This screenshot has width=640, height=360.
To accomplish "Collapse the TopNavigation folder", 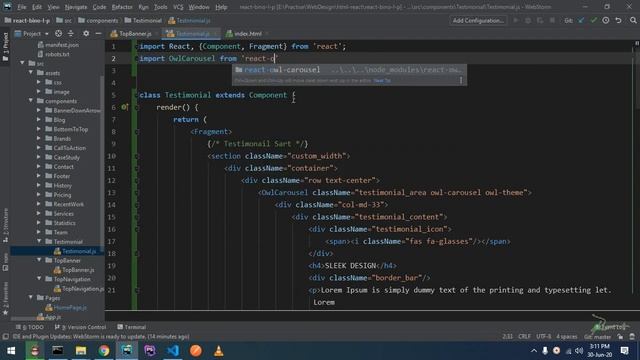I will pyautogui.click(x=39, y=279).
